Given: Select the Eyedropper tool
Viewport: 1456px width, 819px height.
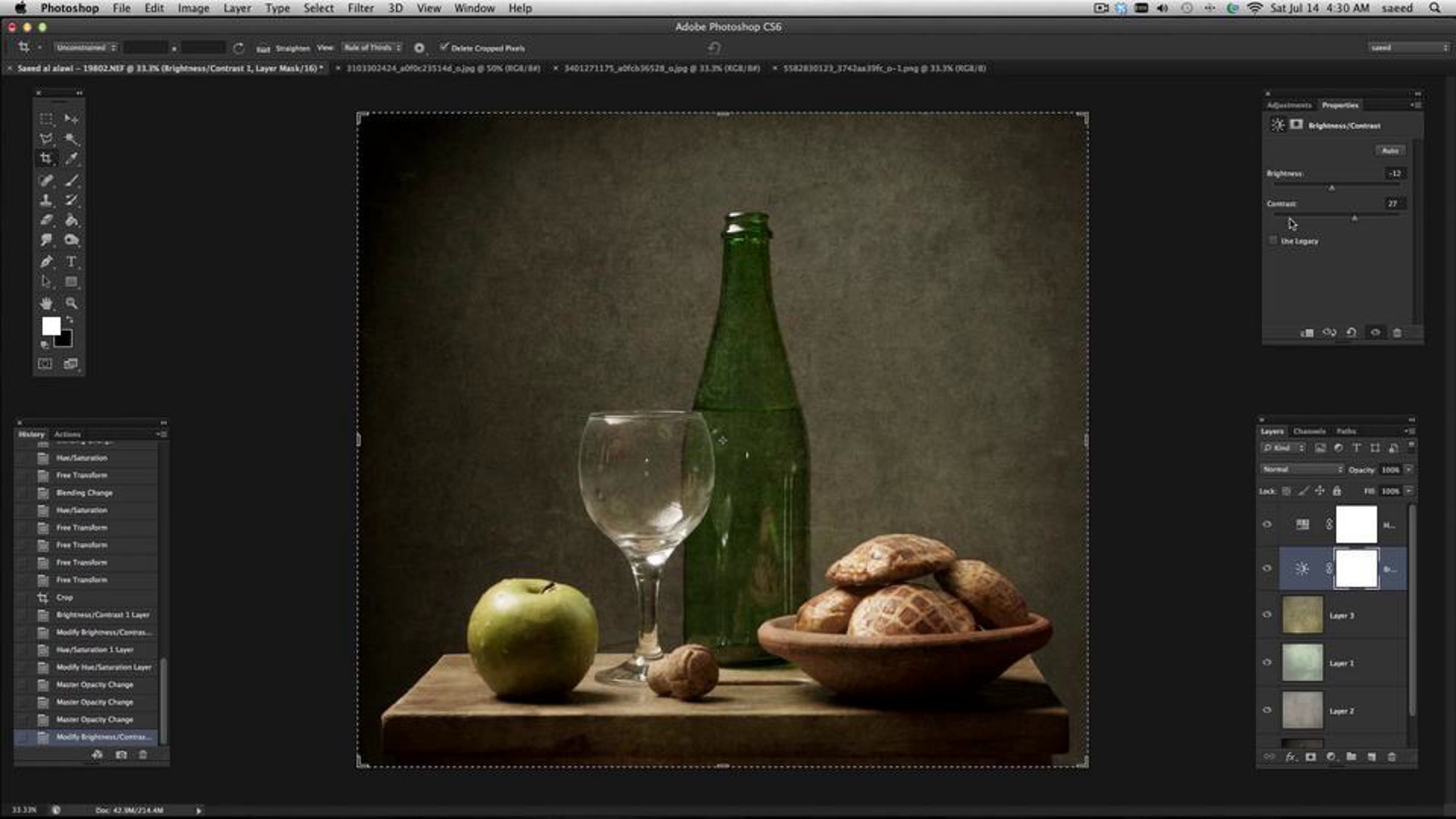Looking at the screenshot, I should pyautogui.click(x=71, y=159).
